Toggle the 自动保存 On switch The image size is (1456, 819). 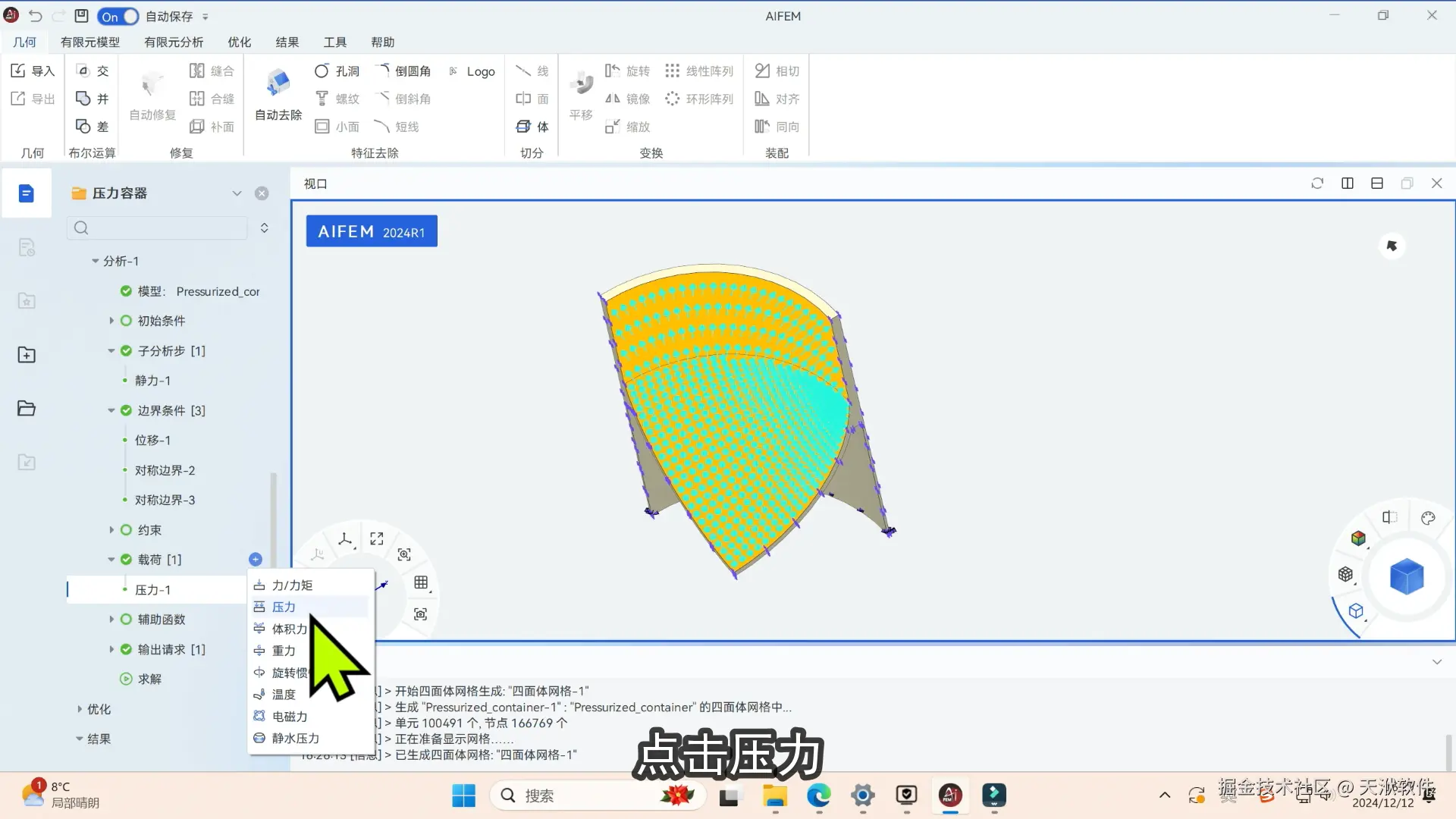click(118, 16)
